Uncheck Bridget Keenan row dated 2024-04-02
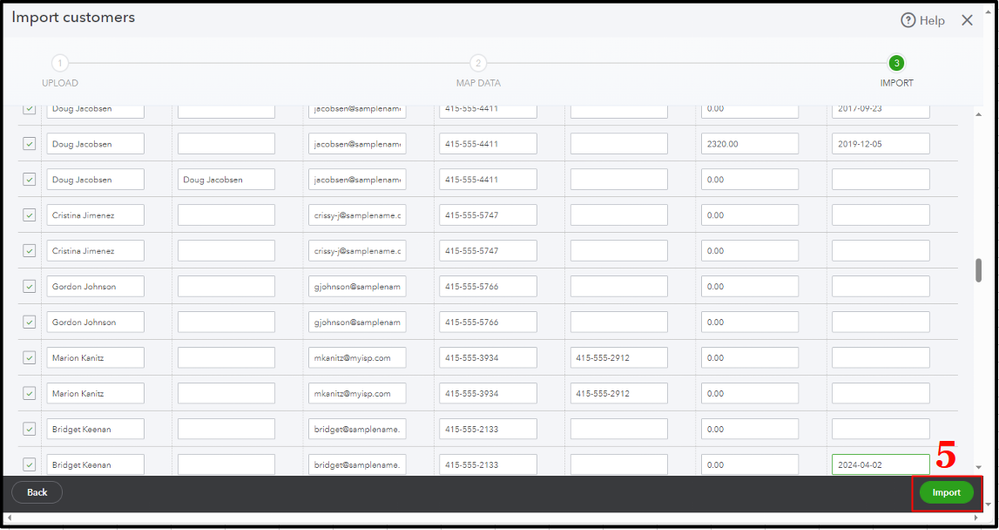999x530 pixels. (x=29, y=465)
